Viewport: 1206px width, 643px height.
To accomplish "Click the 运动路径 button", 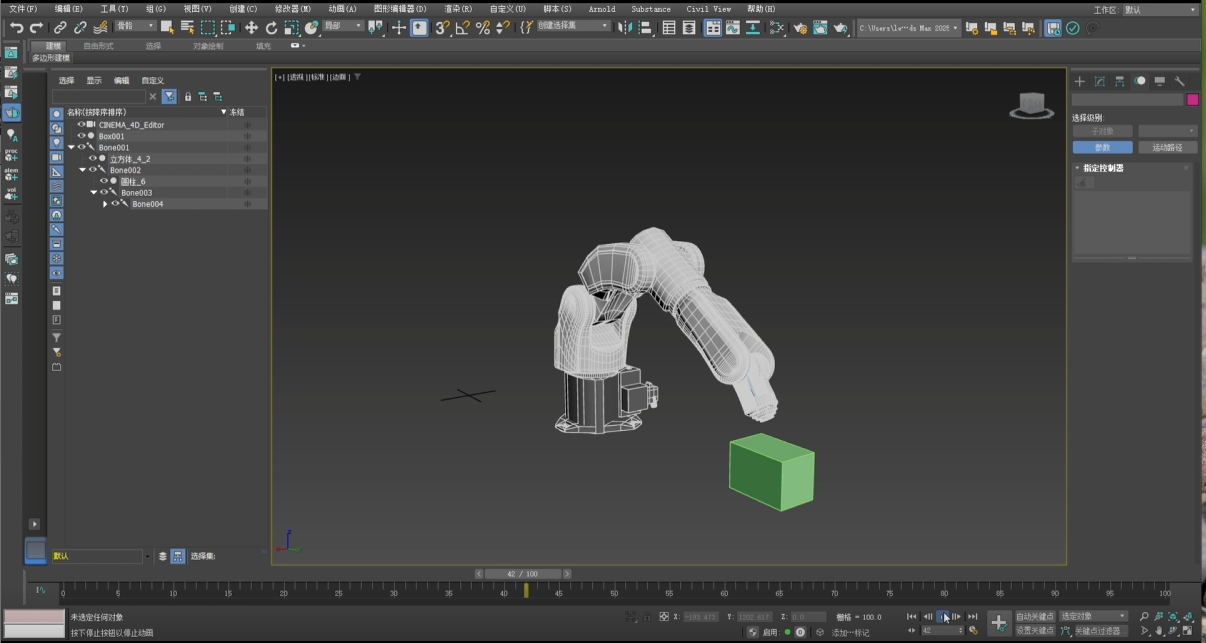I will pyautogui.click(x=1167, y=147).
